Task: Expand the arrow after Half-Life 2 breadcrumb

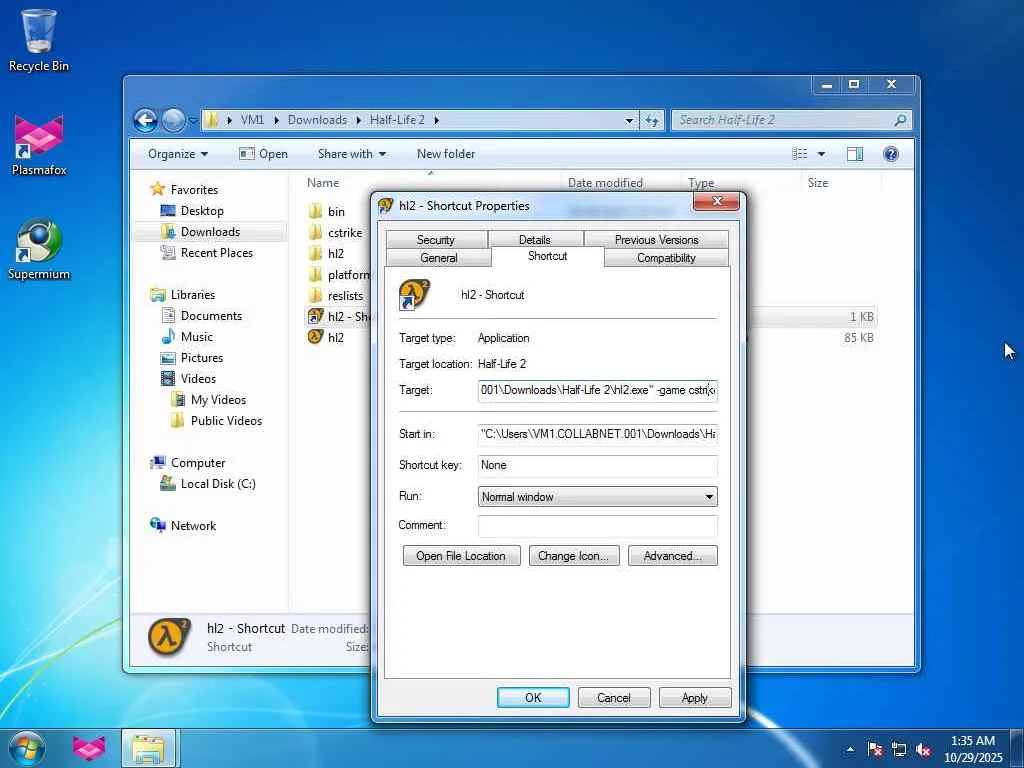Action: [436, 120]
